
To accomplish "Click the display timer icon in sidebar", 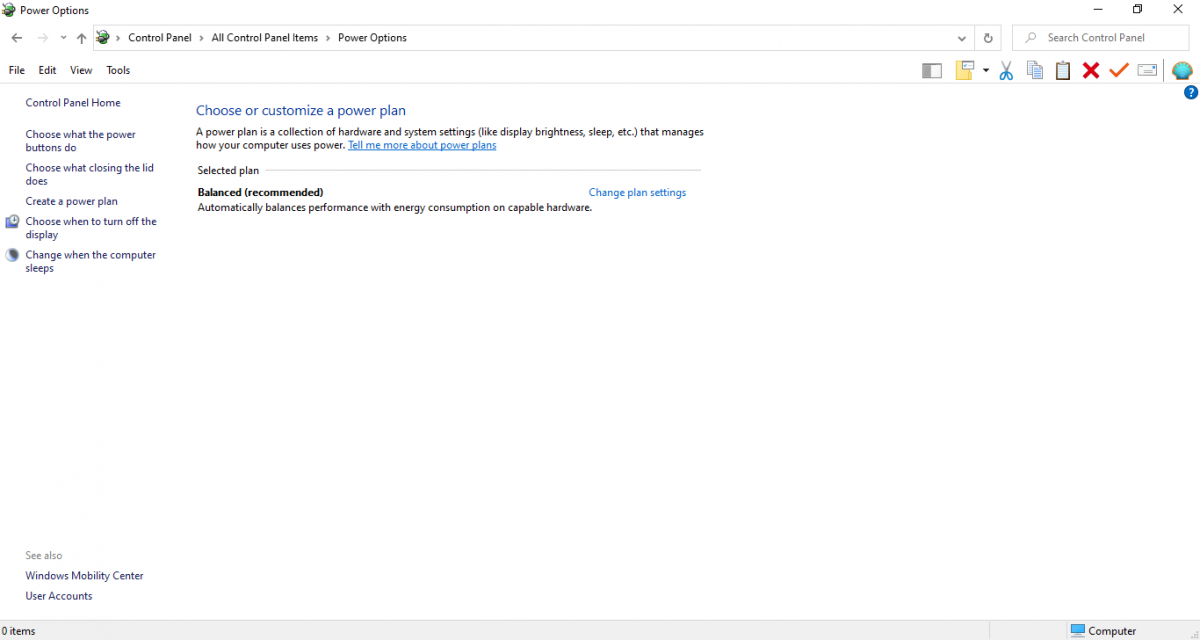I will click(x=12, y=222).
